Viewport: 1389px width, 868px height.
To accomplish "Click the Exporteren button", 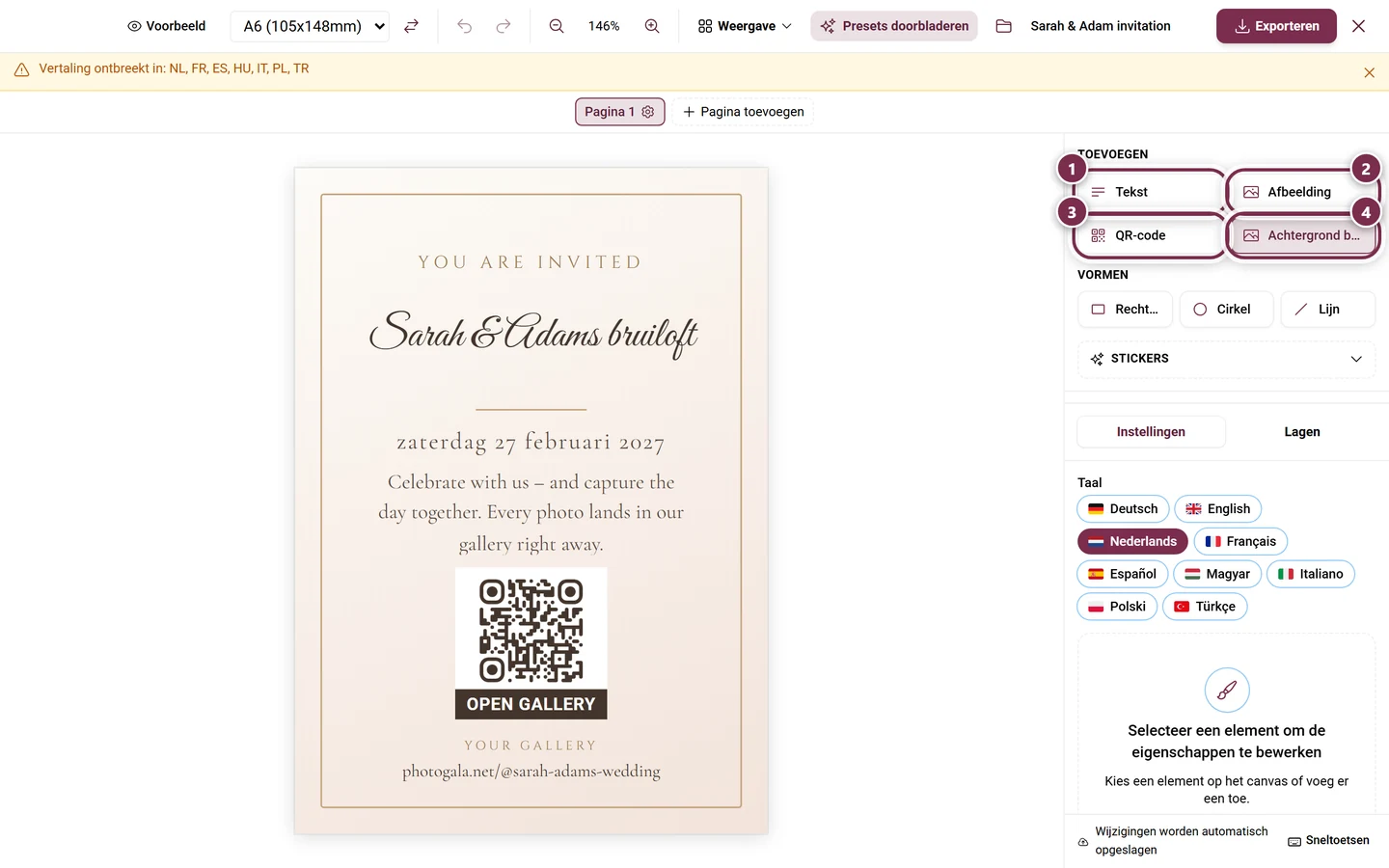I will (1276, 26).
